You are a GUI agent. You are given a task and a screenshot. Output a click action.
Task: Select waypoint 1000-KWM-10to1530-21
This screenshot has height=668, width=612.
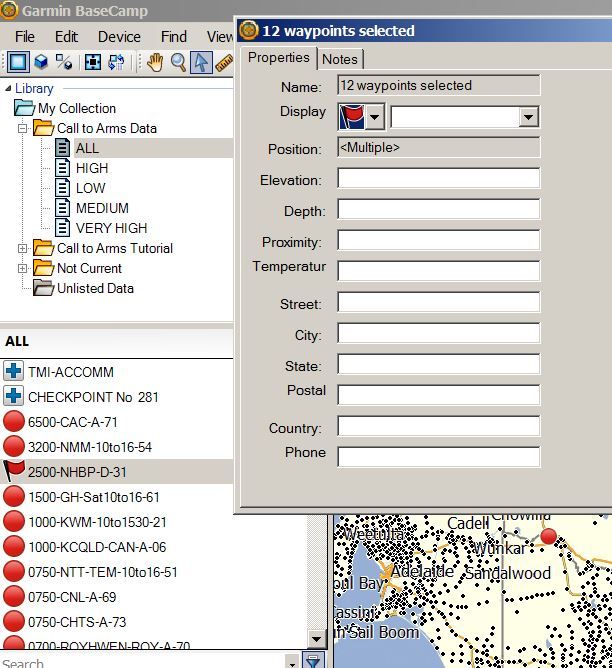97,522
